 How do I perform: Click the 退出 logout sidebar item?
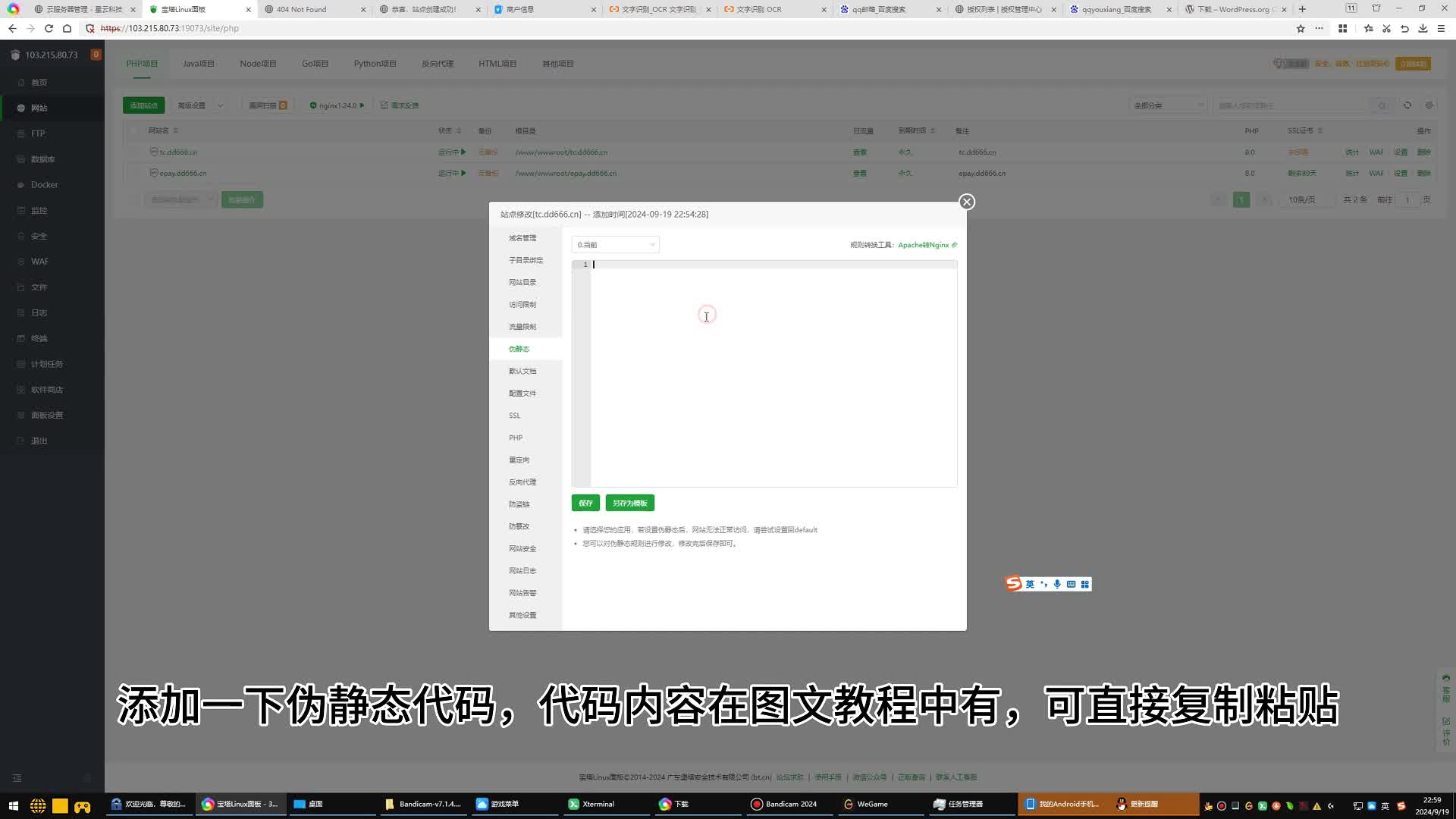click(x=39, y=441)
